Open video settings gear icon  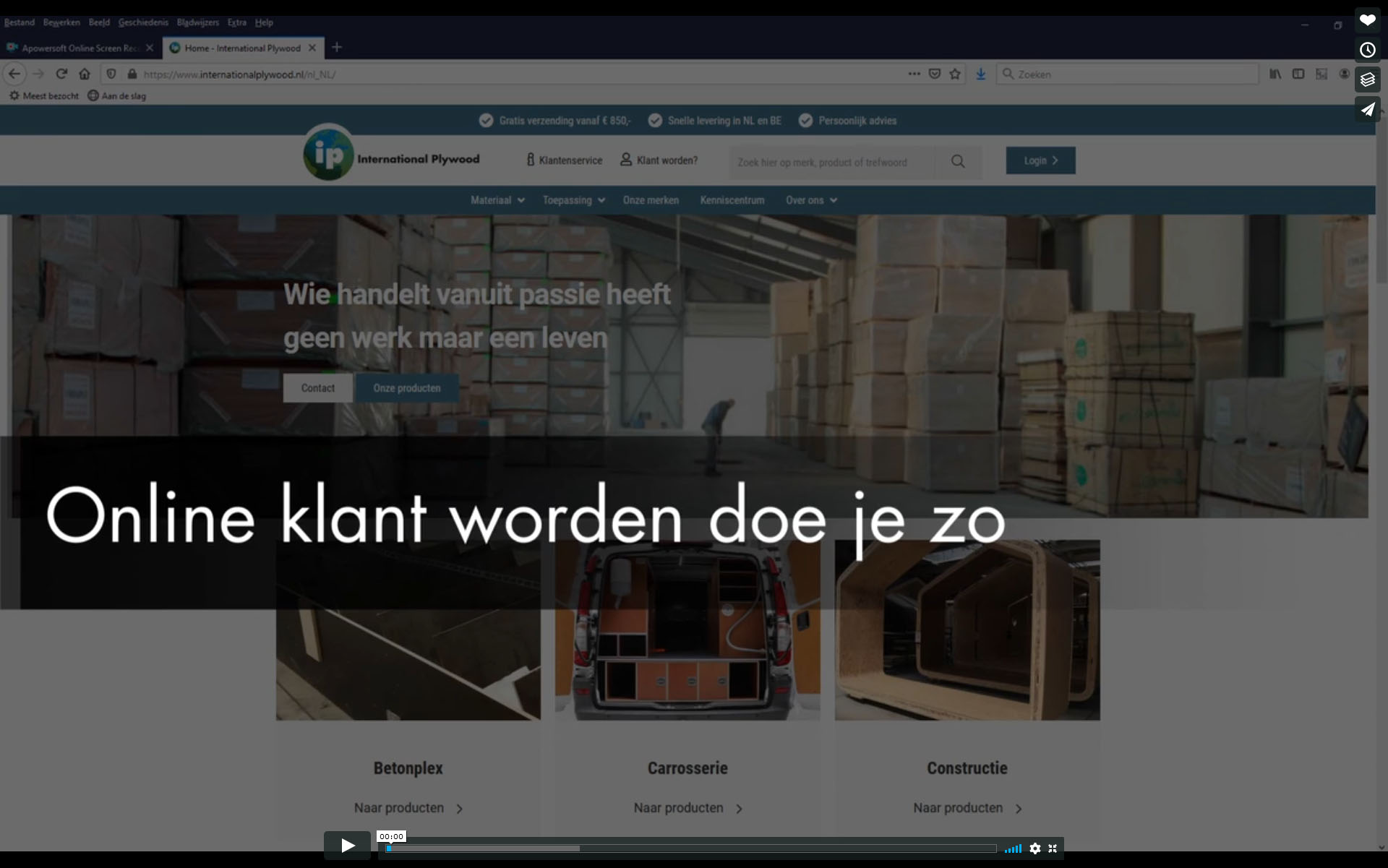tap(1035, 848)
